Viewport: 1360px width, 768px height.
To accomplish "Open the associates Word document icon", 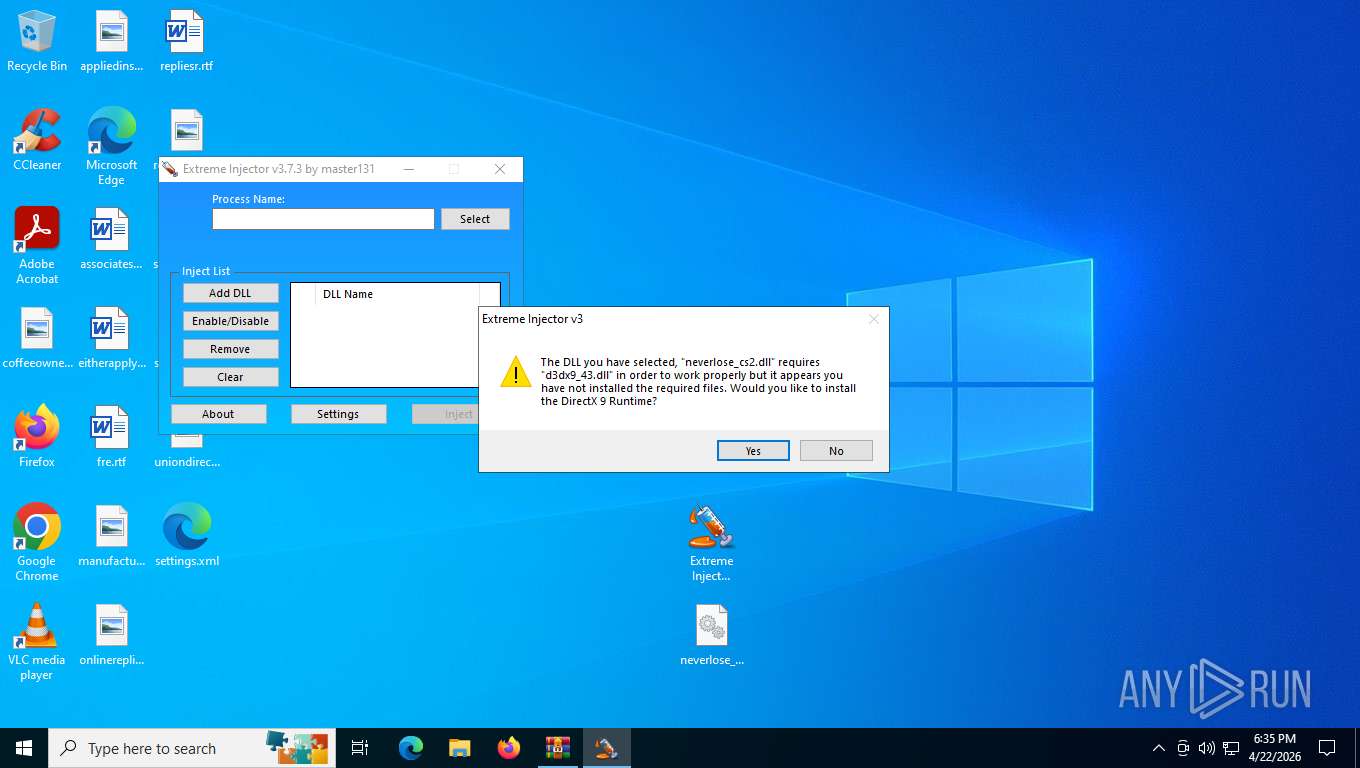I will click(111, 239).
